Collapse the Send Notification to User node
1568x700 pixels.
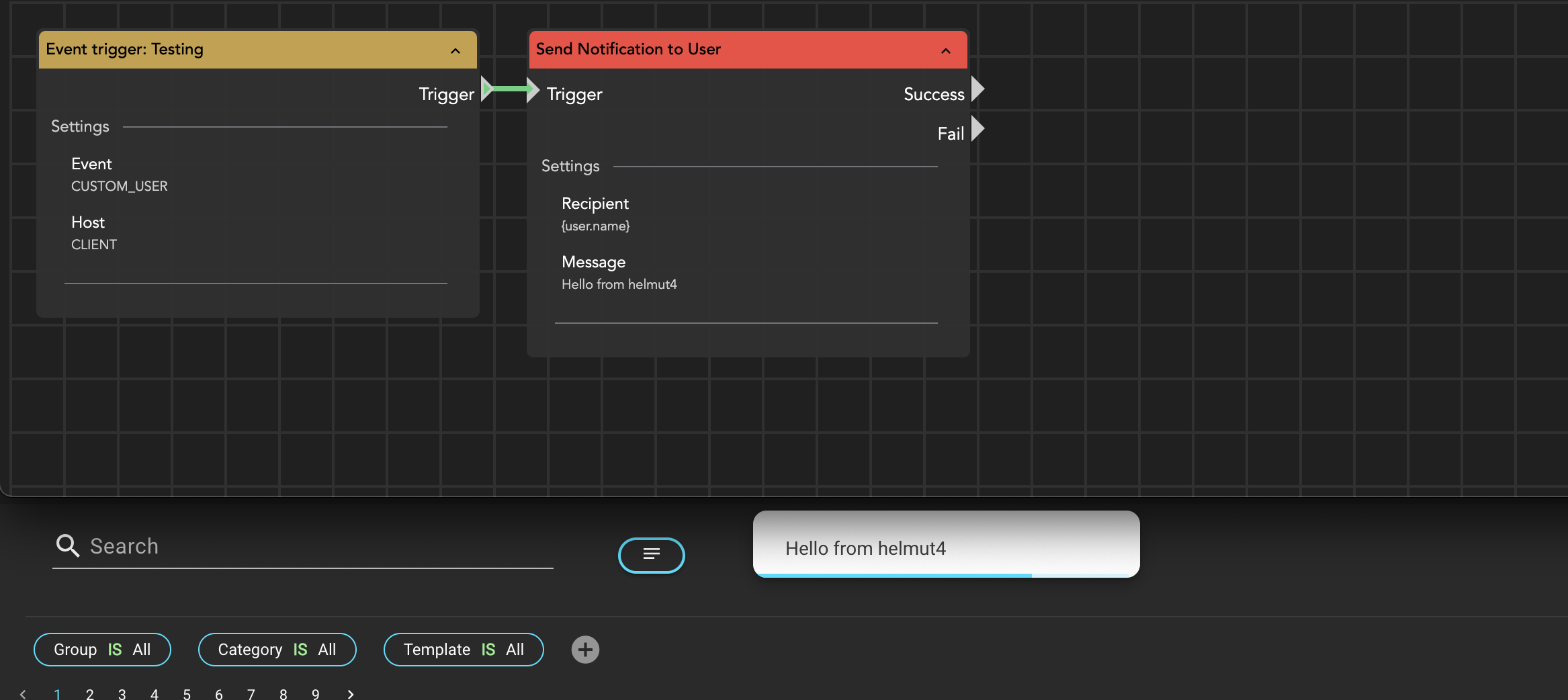coord(946,50)
